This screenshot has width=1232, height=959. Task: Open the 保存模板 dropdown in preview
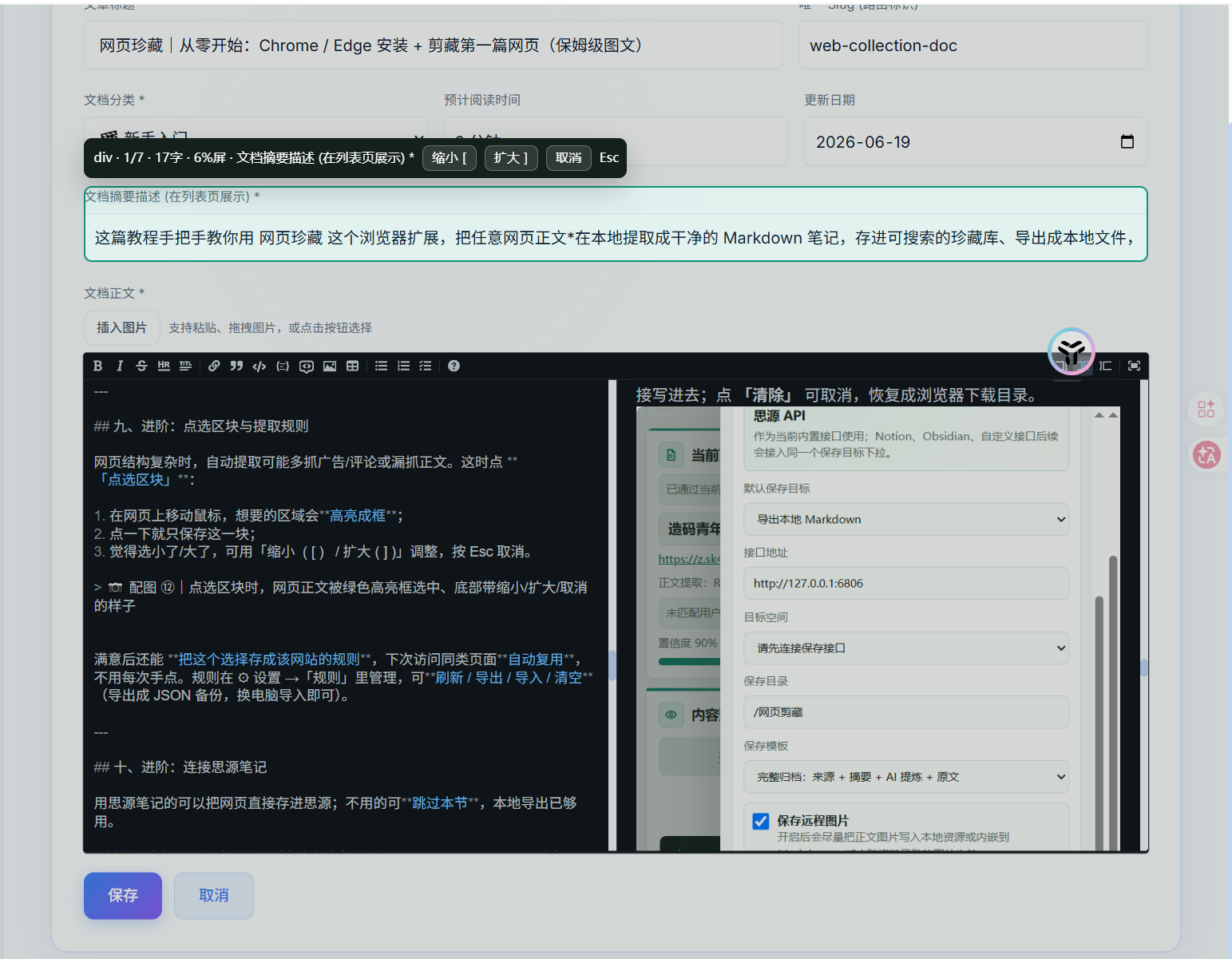point(906,777)
